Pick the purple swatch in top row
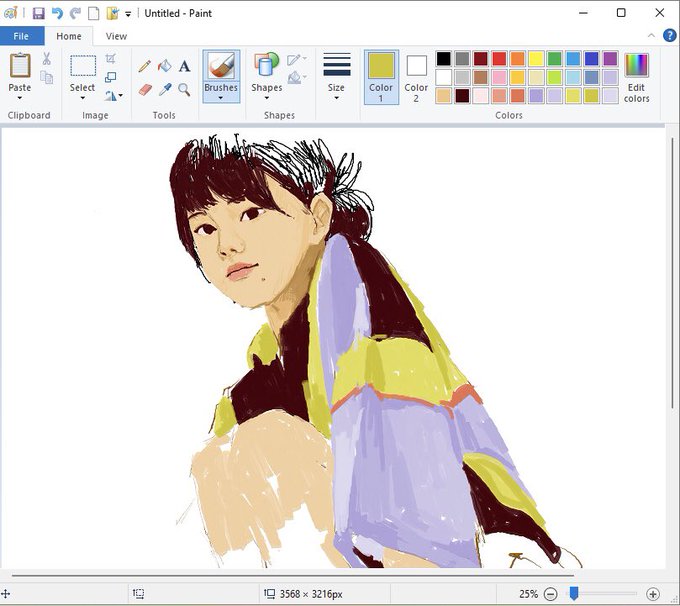 coord(610,59)
